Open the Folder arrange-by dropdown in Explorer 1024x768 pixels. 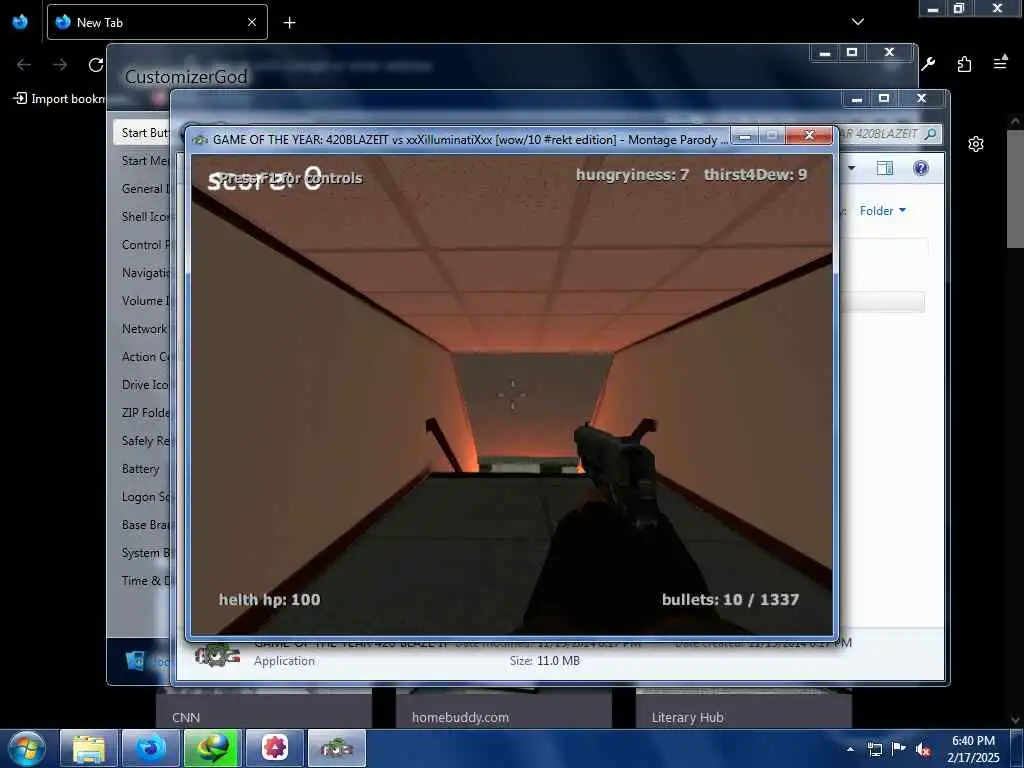[883, 211]
